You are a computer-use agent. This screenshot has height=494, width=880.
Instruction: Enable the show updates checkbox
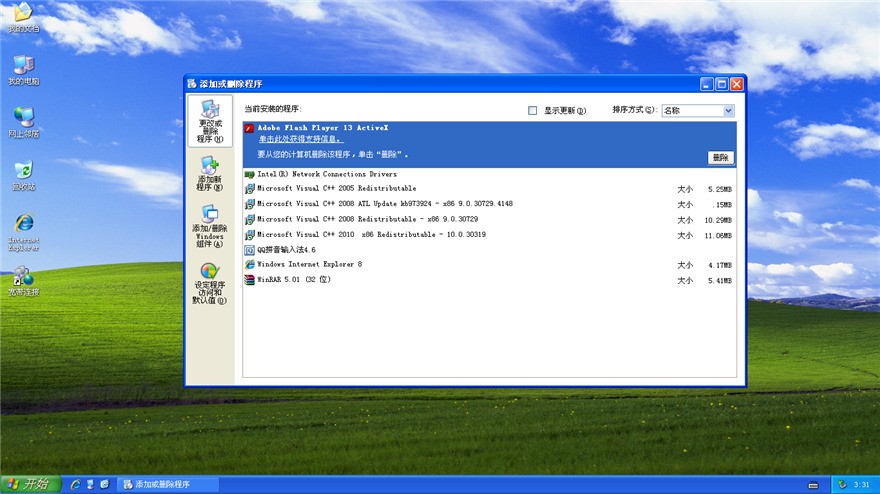533,111
